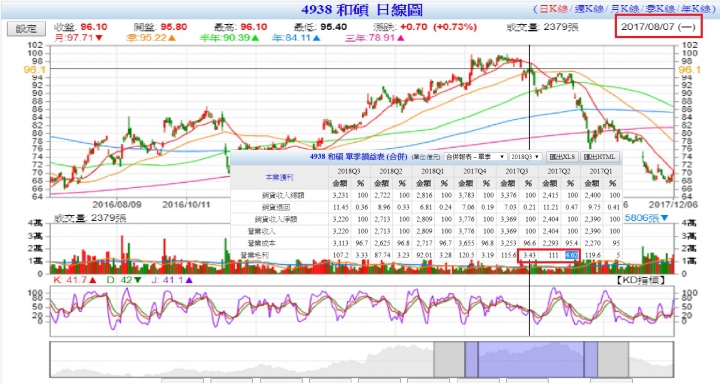720x385 pixels.
Task: Click the D: 42 indicator value
Action: click(124, 280)
